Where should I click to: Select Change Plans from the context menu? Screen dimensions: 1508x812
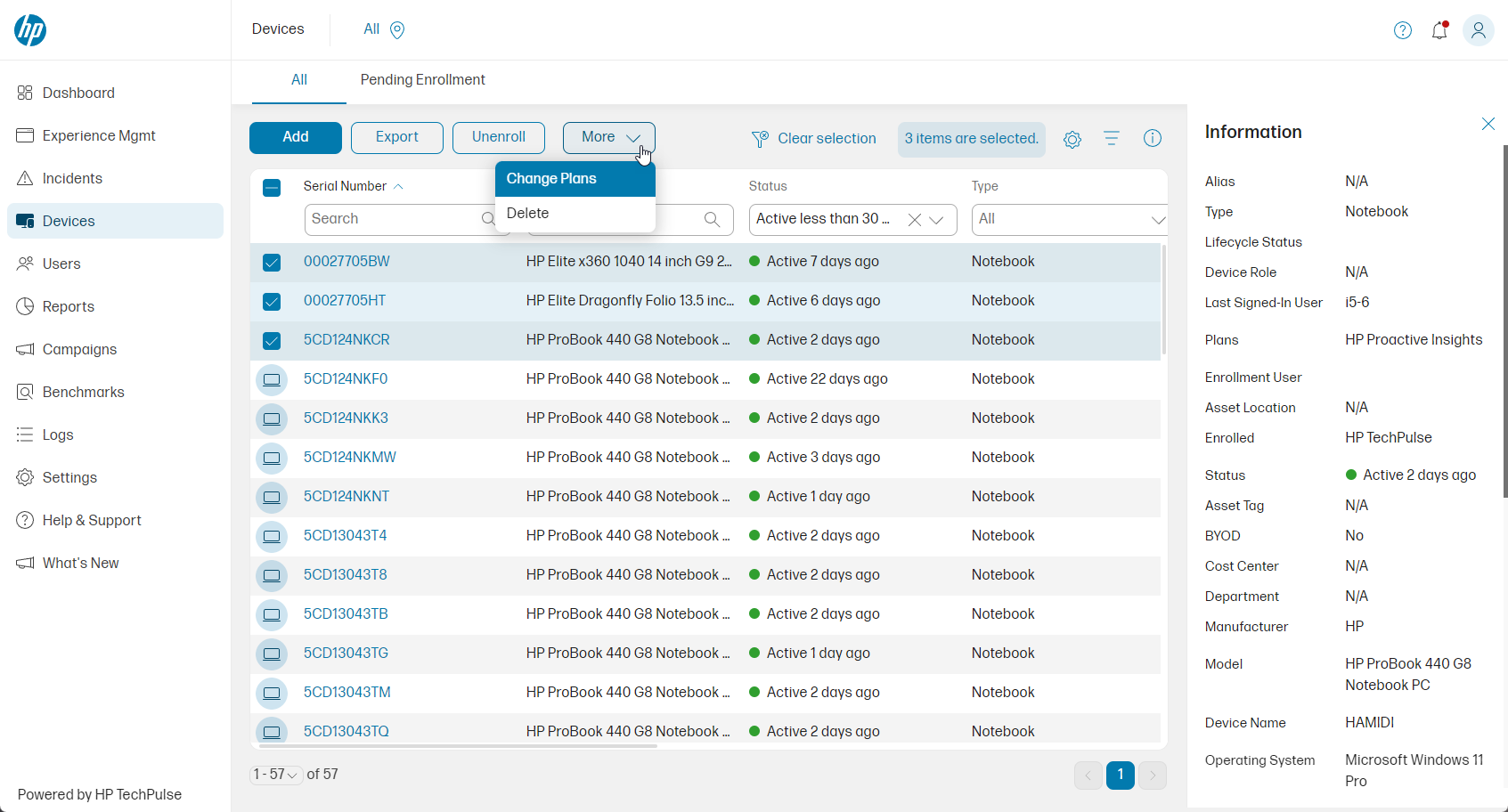pyautogui.click(x=551, y=178)
